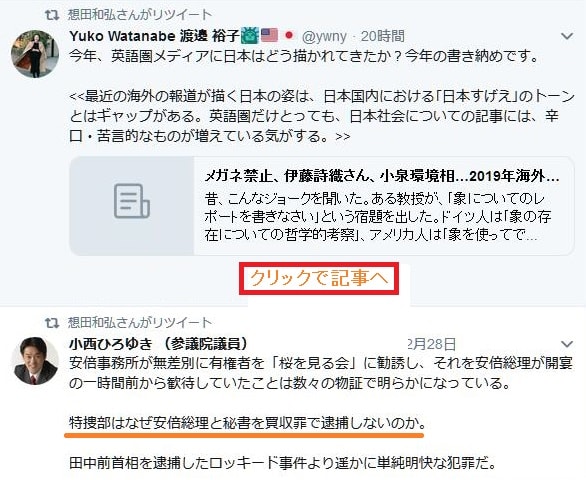Open the 20時間 timestamp

coord(382,36)
